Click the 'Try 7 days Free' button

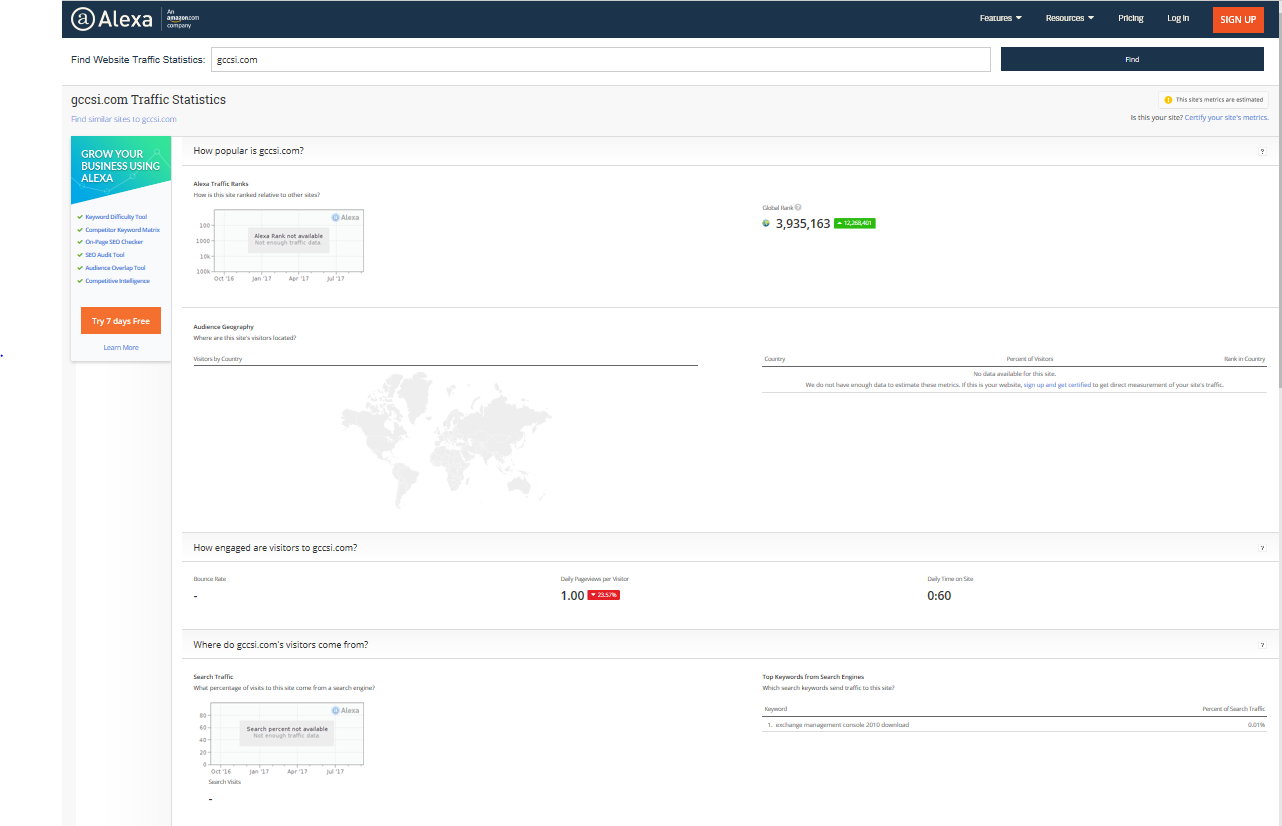tap(121, 321)
